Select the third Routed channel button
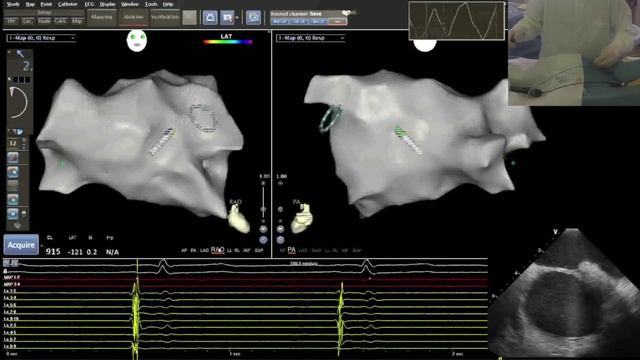Viewport: 640px width, 360px height. 318,21
